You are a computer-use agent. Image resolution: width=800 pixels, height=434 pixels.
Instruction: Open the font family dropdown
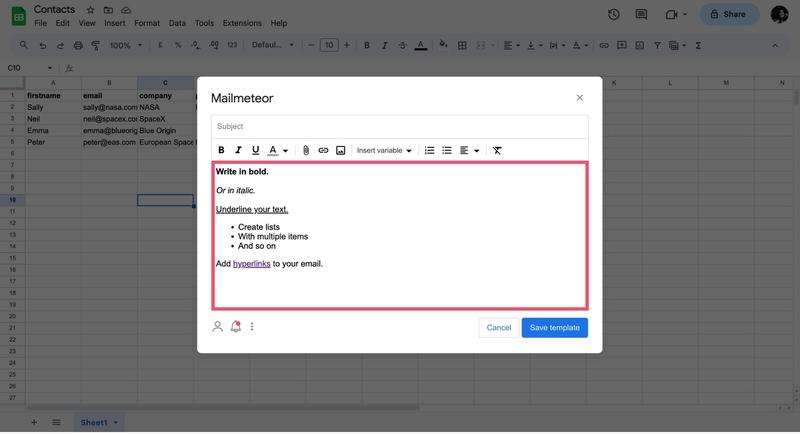pos(273,45)
